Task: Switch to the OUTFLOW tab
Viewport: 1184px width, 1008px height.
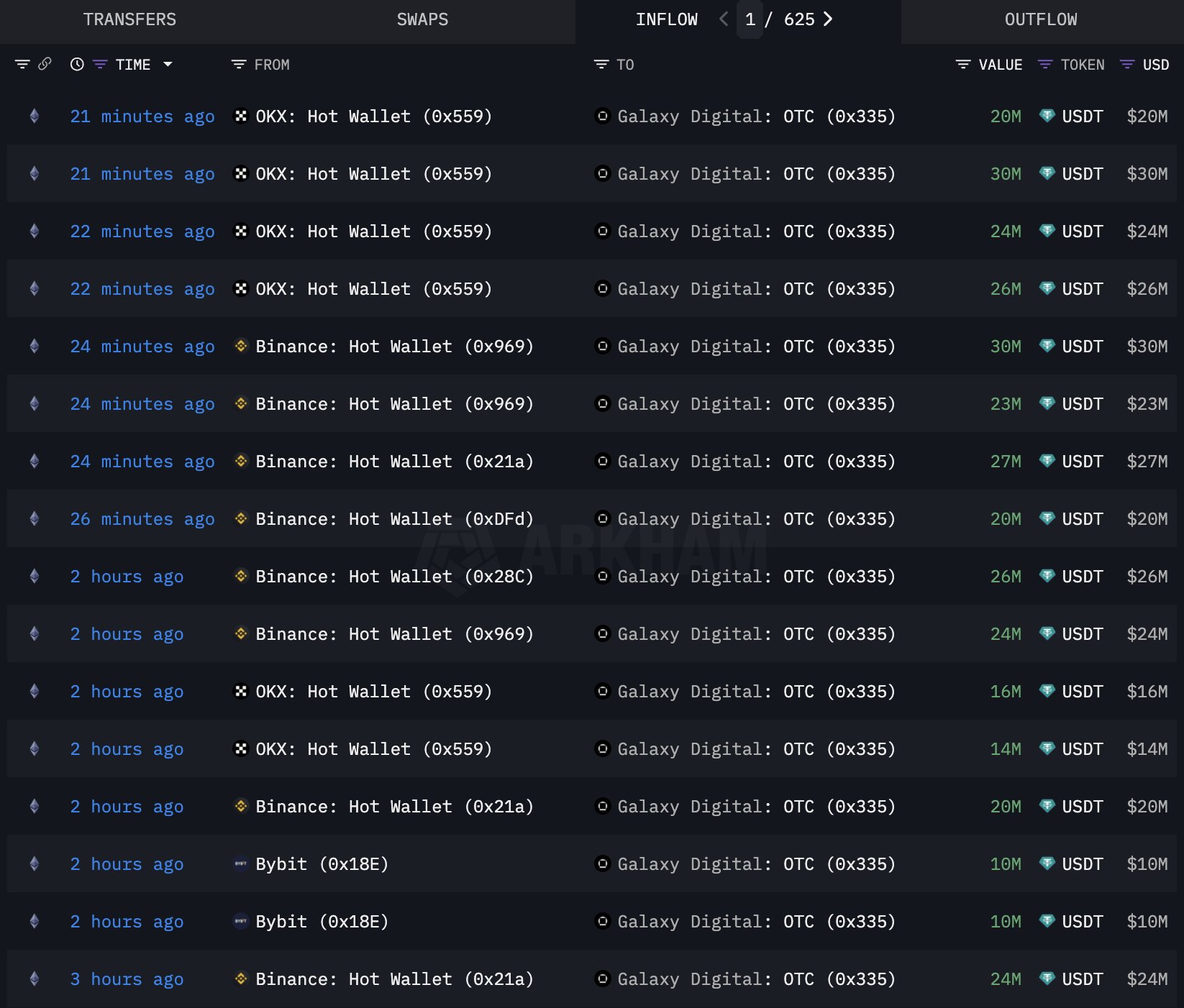Action: click(1041, 19)
